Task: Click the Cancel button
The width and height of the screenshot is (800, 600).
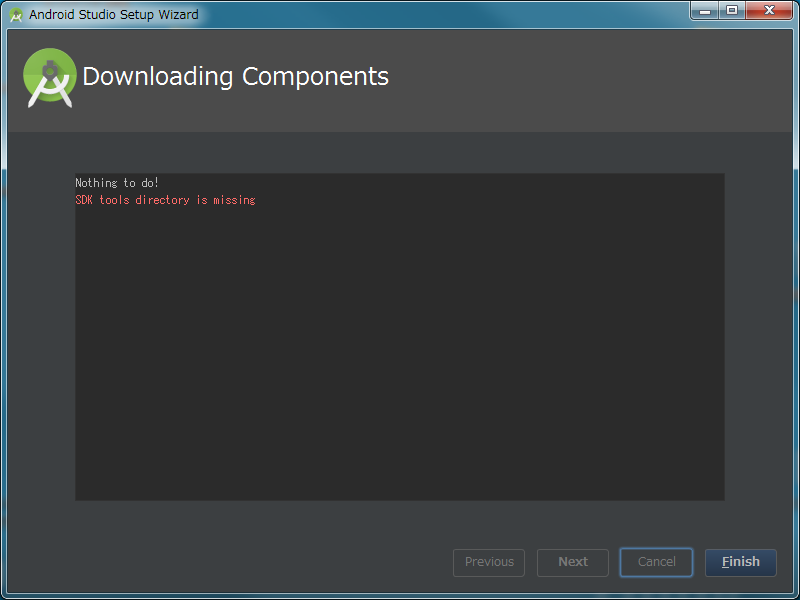Action: [x=656, y=562]
